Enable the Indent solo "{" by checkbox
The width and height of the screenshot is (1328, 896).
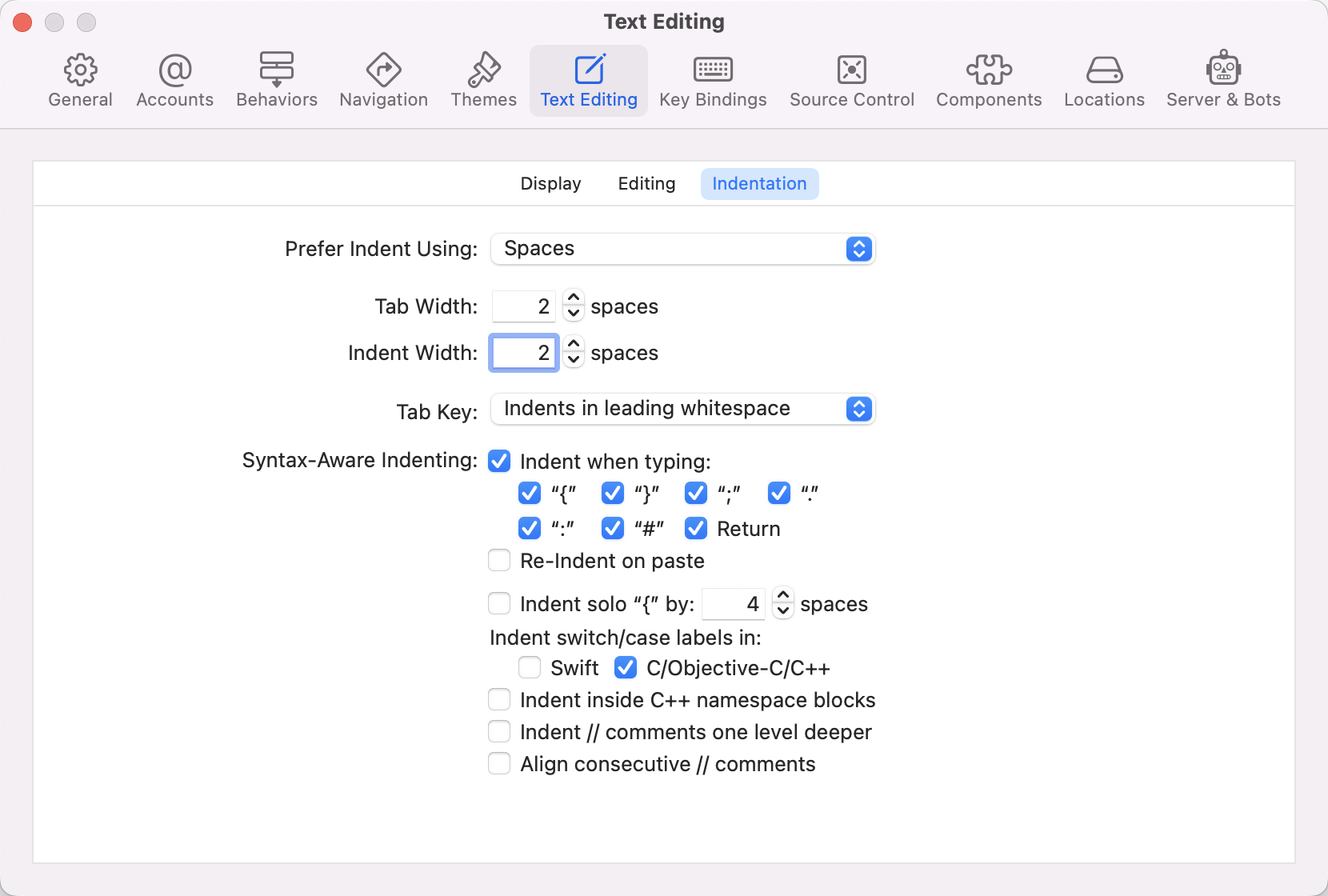499,602
